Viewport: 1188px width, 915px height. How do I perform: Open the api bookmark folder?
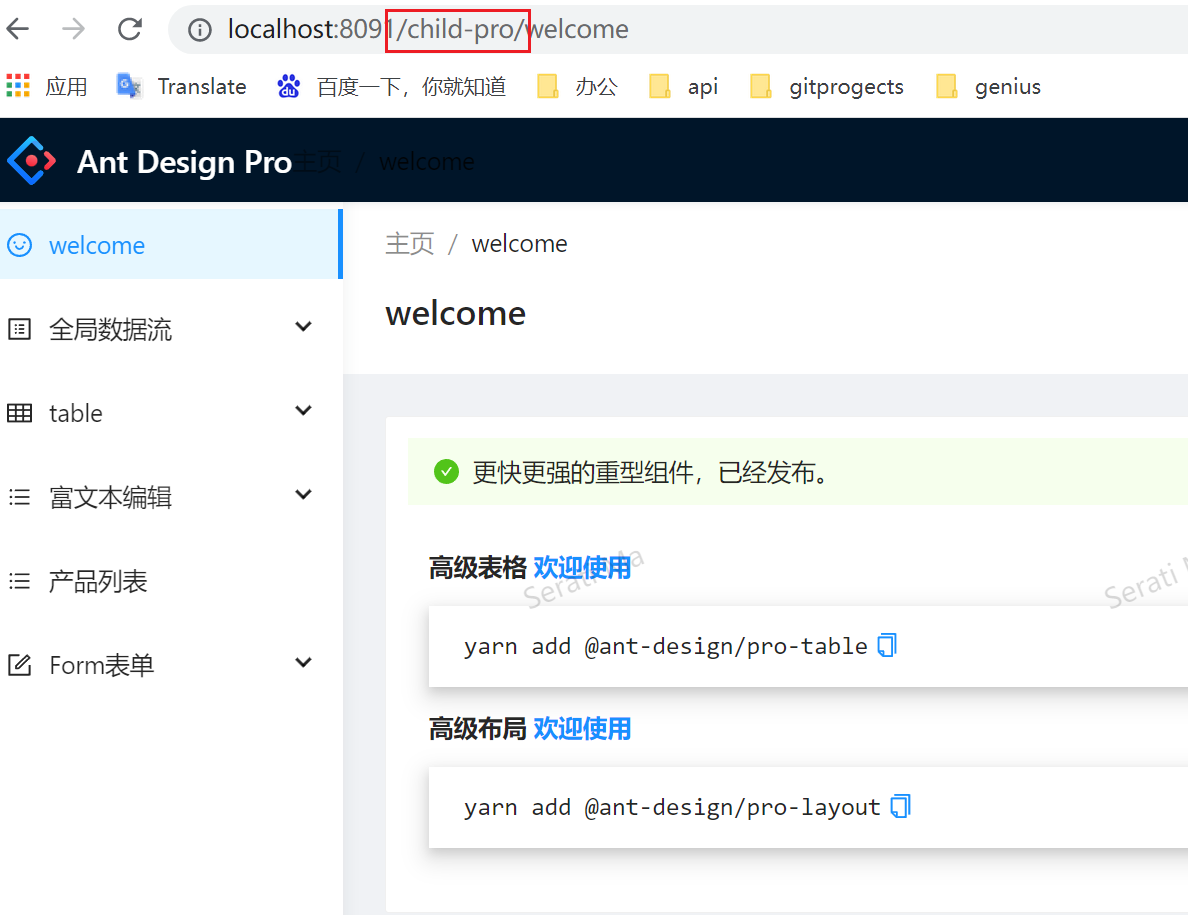coord(683,86)
